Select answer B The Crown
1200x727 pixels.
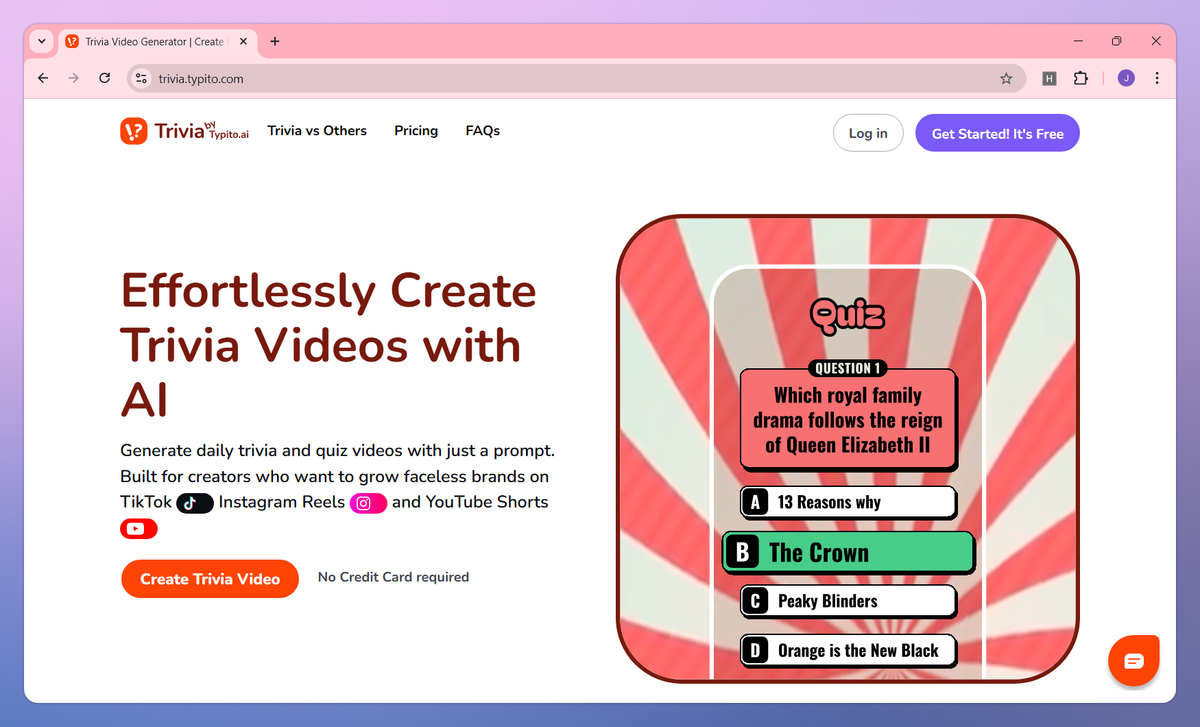tap(848, 553)
